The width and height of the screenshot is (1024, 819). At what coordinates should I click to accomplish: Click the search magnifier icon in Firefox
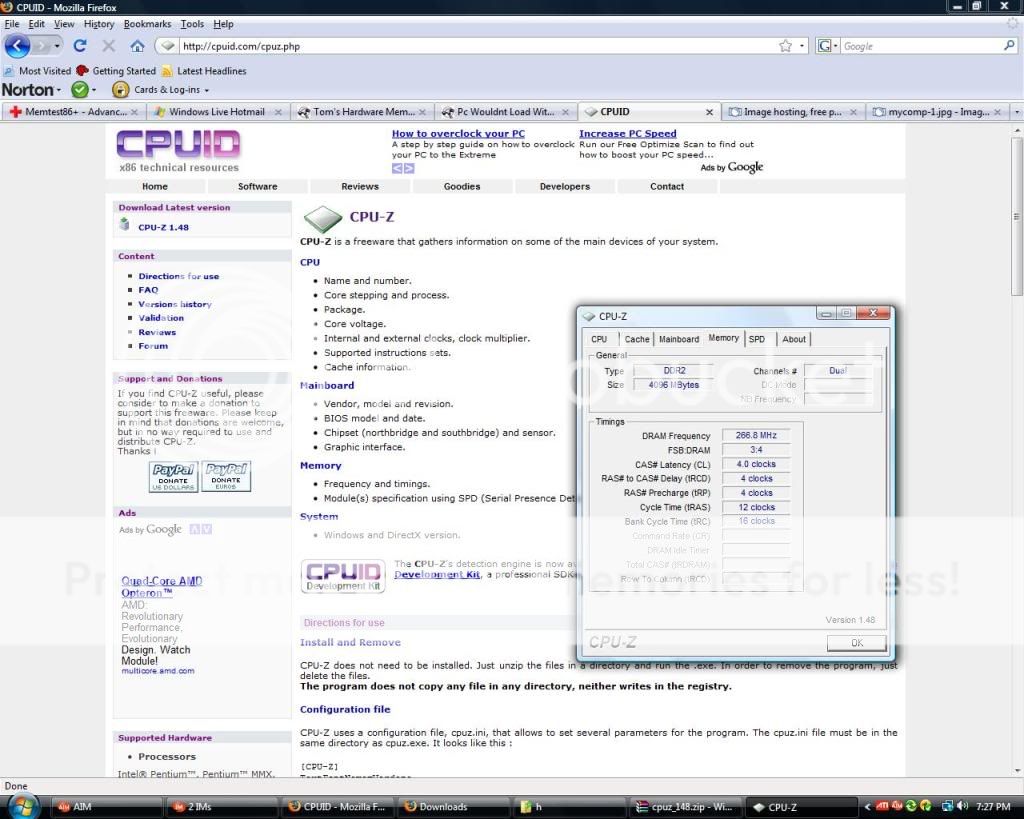coord(1009,46)
